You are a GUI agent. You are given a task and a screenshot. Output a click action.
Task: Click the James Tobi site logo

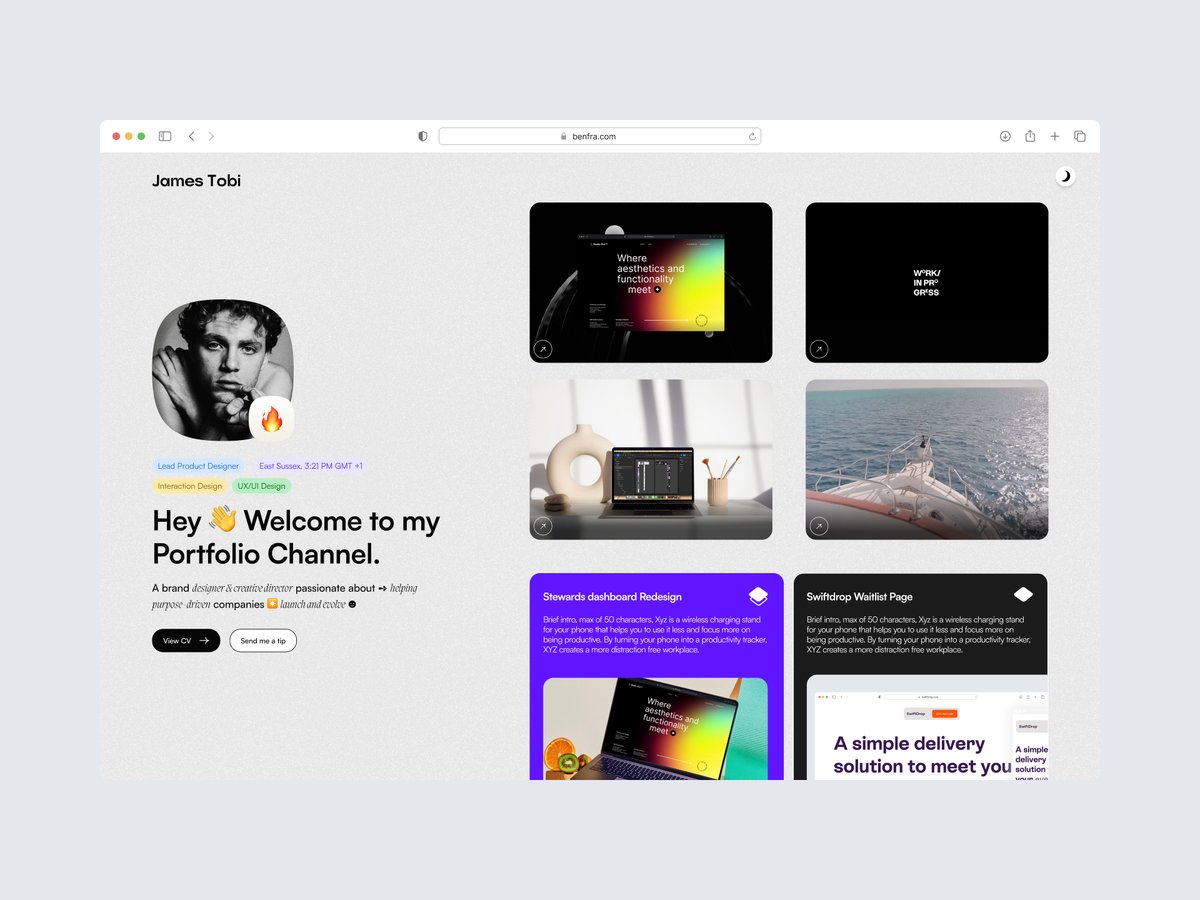point(196,181)
